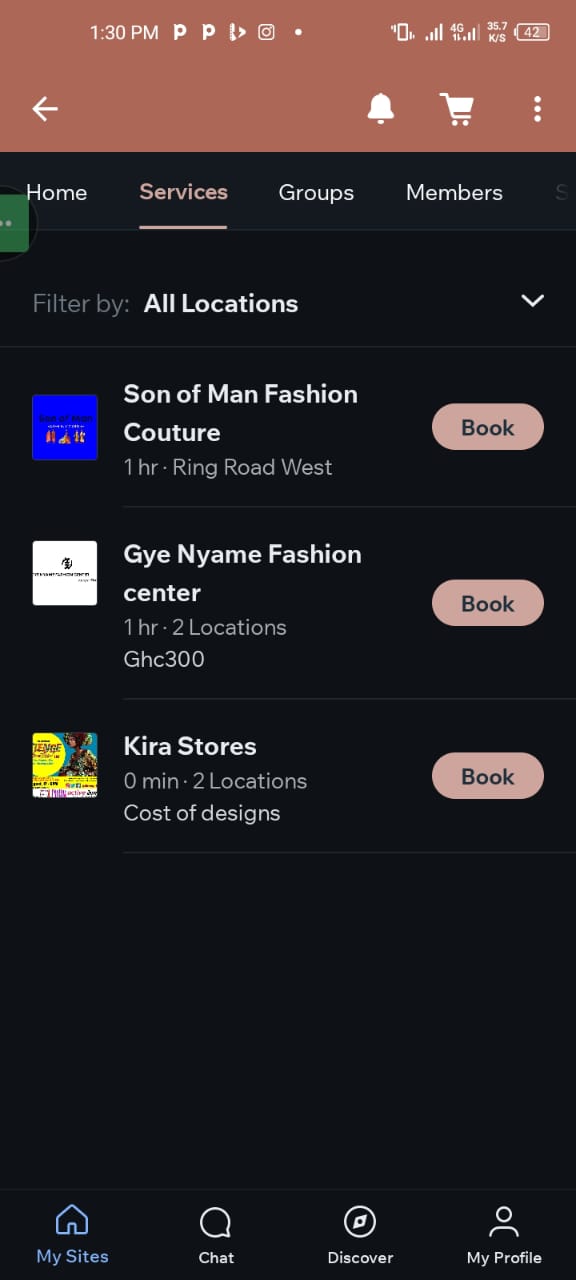The height and width of the screenshot is (1280, 576).
Task: Open notifications bell icon
Action: pos(380,108)
